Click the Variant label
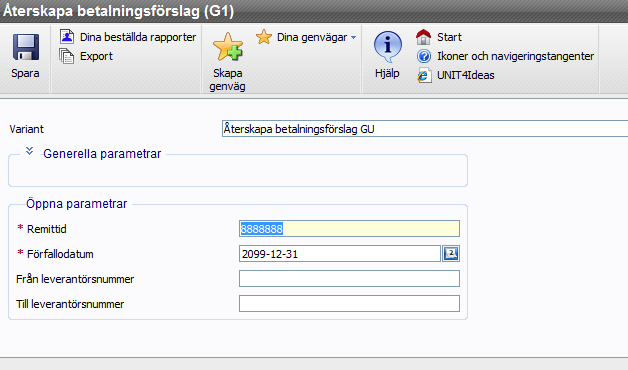The height and width of the screenshot is (370, 628). pos(26,129)
